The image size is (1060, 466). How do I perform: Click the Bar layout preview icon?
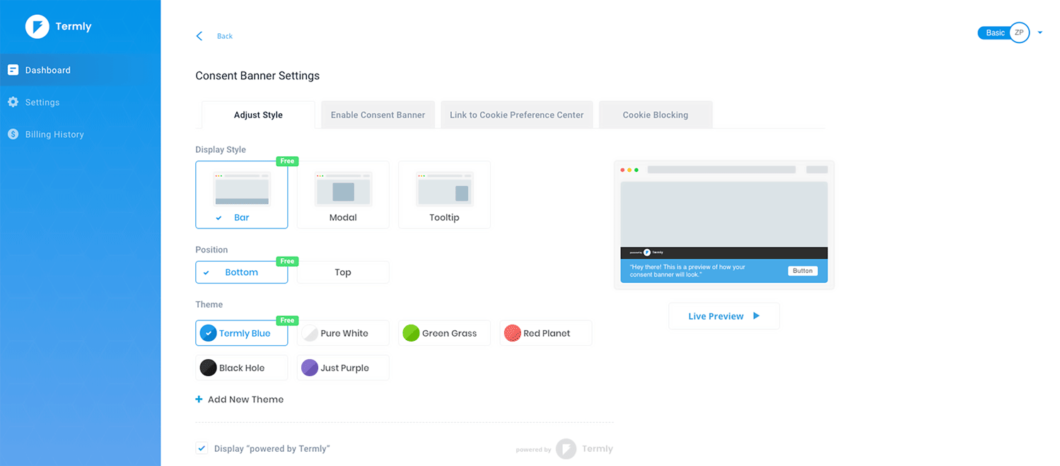[x=241, y=189]
